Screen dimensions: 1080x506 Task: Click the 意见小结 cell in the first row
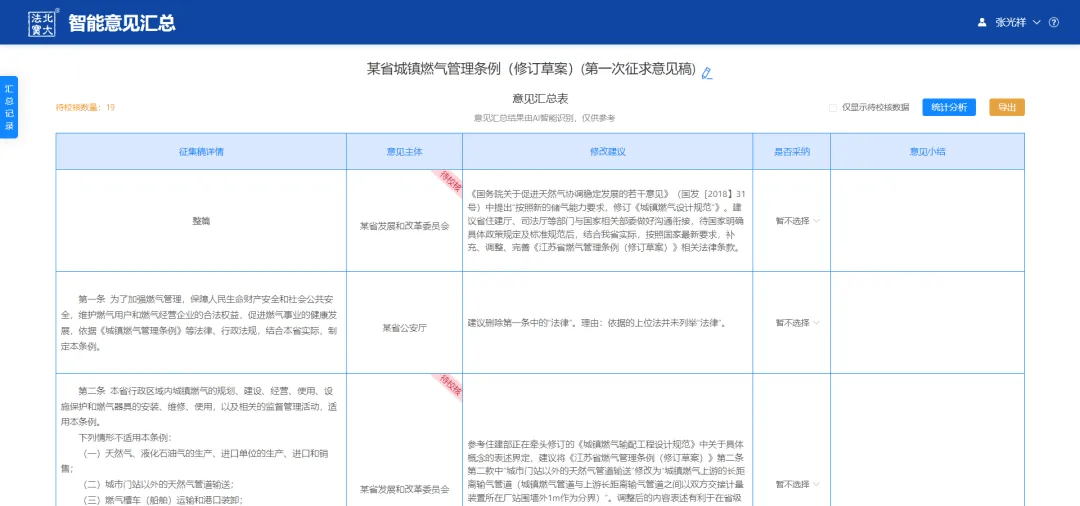(x=927, y=221)
